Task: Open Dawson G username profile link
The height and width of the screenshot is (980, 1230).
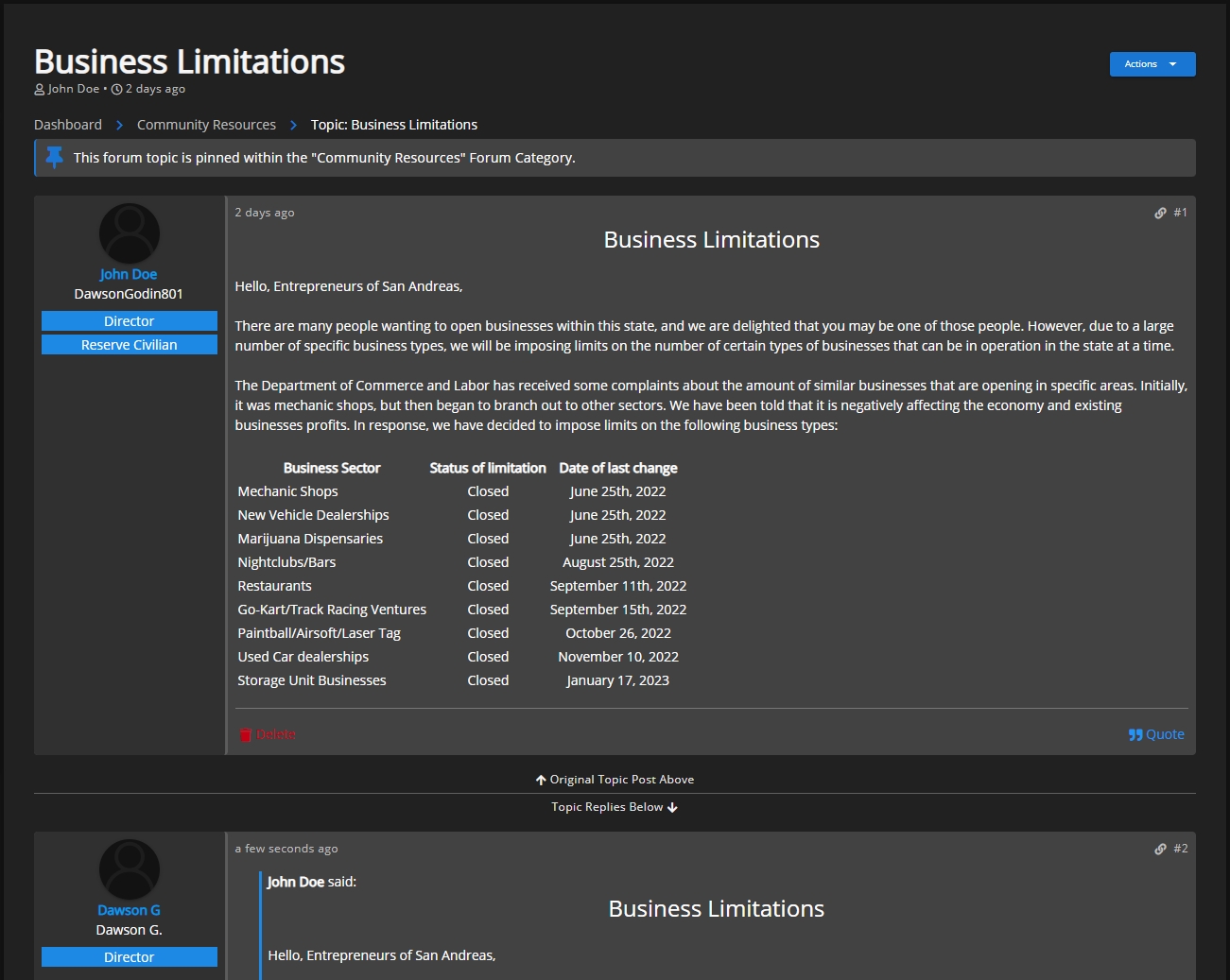Action: 129,910
